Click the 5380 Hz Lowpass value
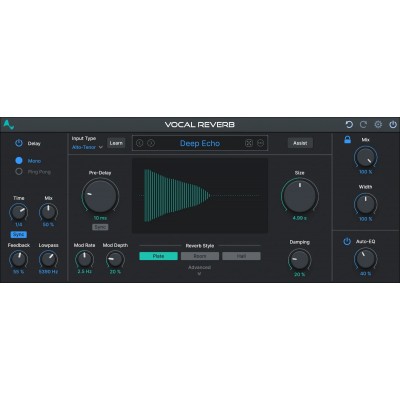Viewport: 400px width, 400px height. point(48,272)
